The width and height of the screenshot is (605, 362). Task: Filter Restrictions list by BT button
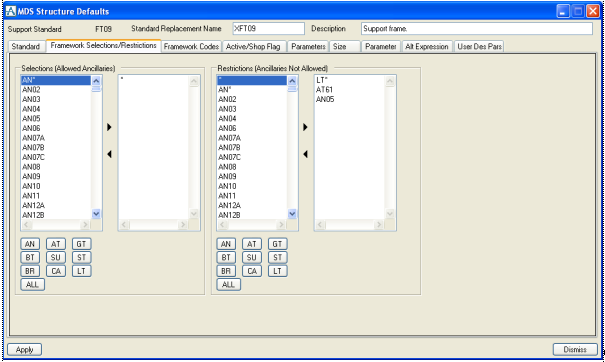click(226, 257)
